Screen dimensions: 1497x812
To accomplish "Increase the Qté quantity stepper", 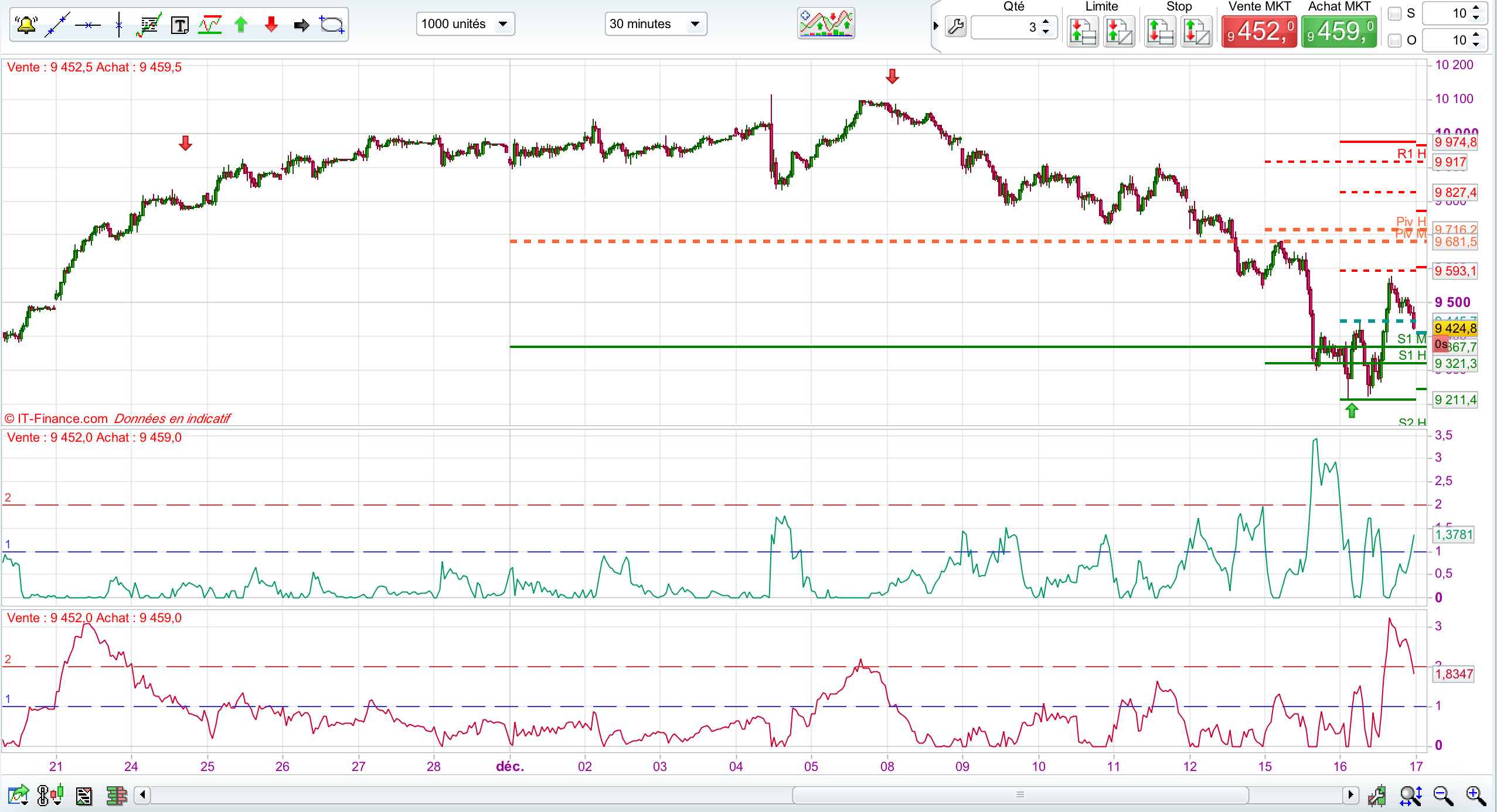I will point(1046,21).
